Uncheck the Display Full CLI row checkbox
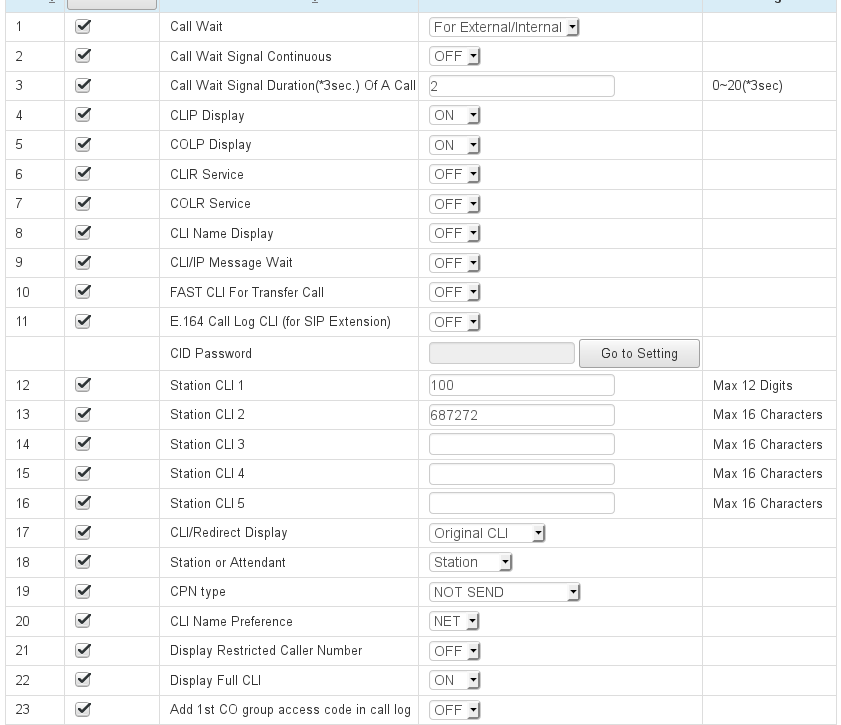841x725 pixels. pos(84,680)
